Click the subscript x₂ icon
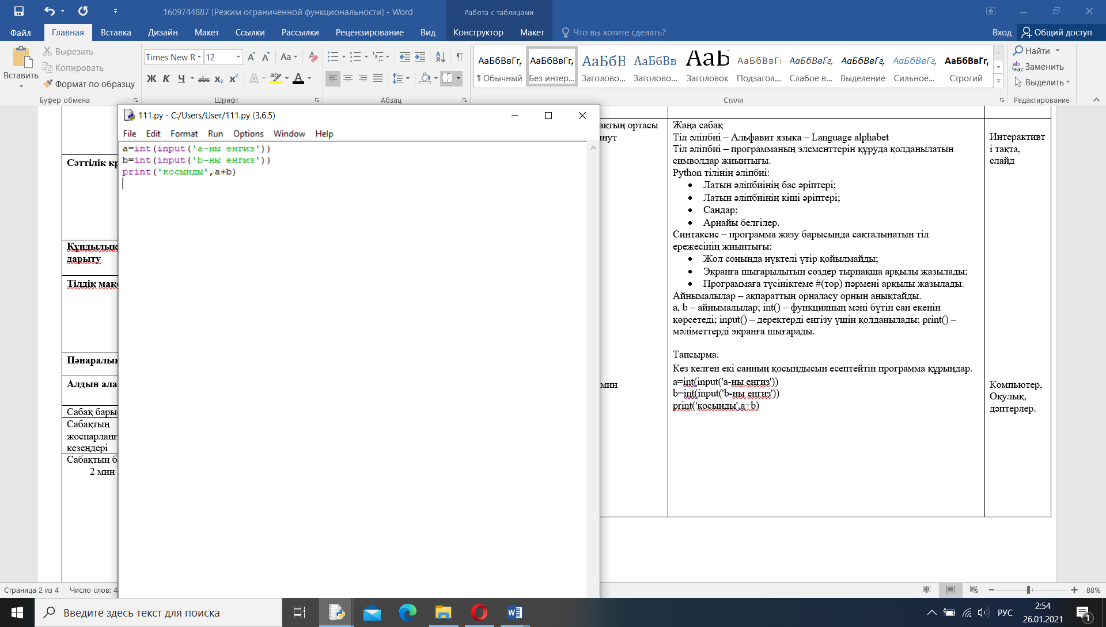This screenshot has width=1106, height=627. pyautogui.click(x=219, y=78)
